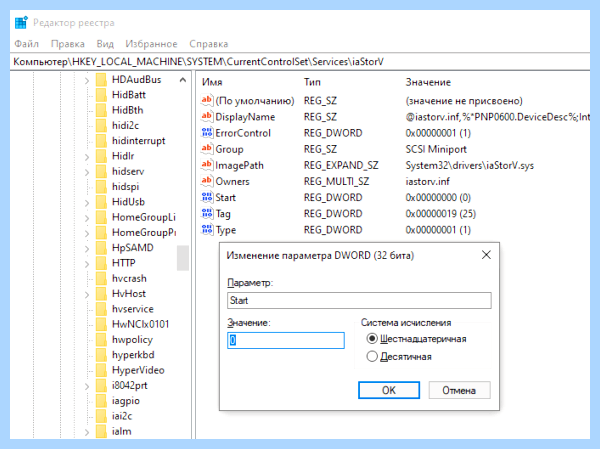Expand the HpSAMD tree node
The height and width of the screenshot is (449, 600).
pos(87,249)
